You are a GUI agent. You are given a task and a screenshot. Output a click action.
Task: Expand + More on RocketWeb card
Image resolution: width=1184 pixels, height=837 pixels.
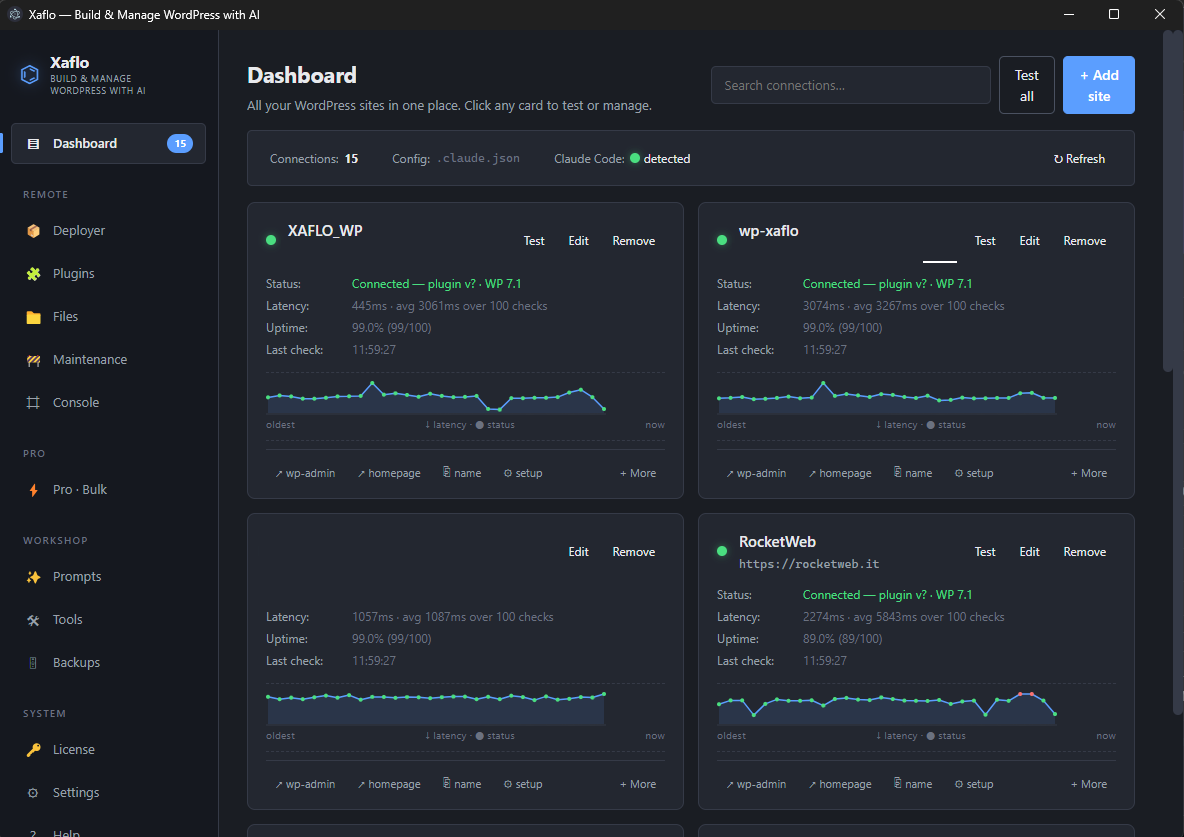click(x=1089, y=784)
